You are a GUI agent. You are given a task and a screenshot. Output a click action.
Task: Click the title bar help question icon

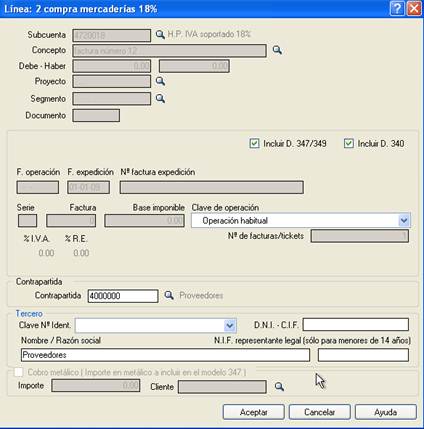[x=397, y=9]
